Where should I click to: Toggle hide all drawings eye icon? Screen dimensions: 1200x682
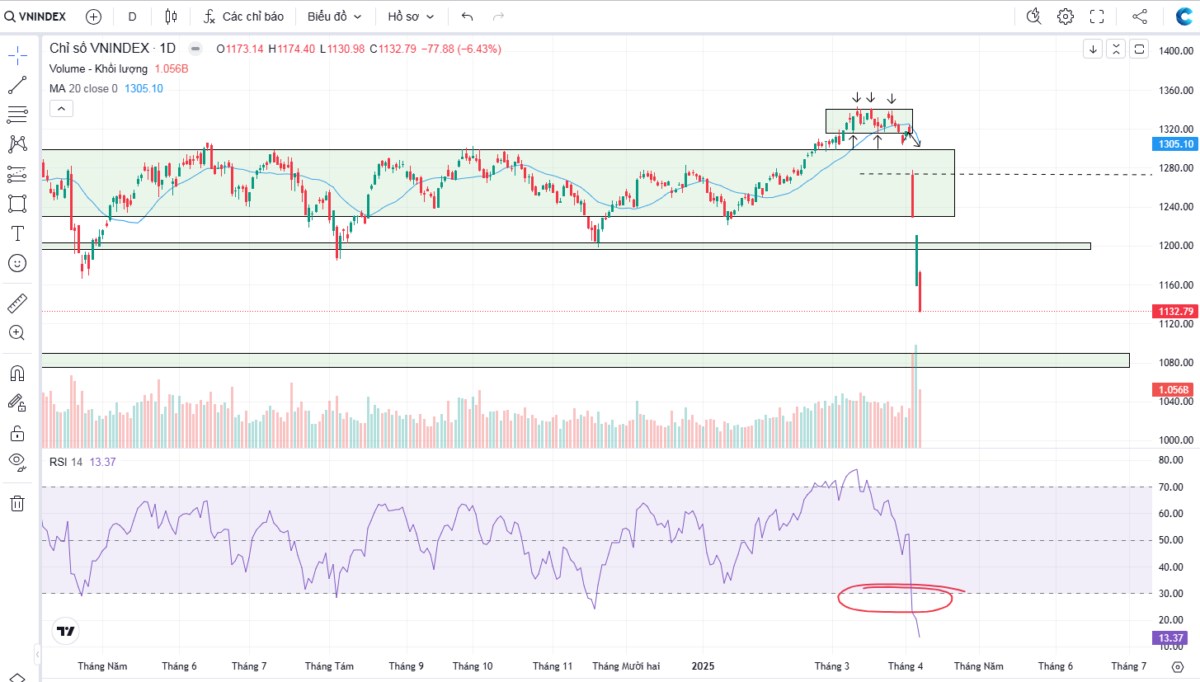click(x=17, y=461)
